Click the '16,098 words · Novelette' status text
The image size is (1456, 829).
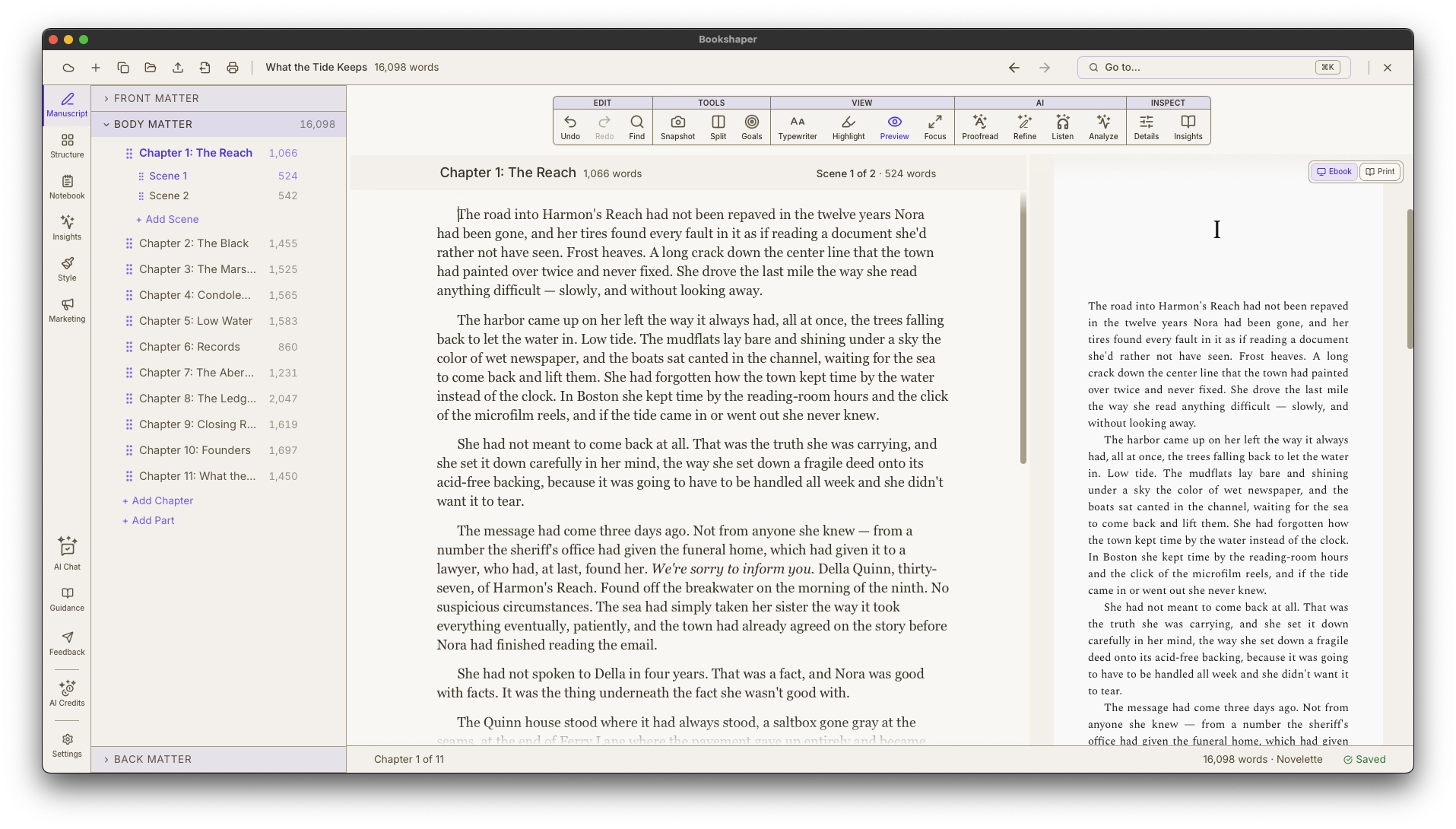point(1262,759)
